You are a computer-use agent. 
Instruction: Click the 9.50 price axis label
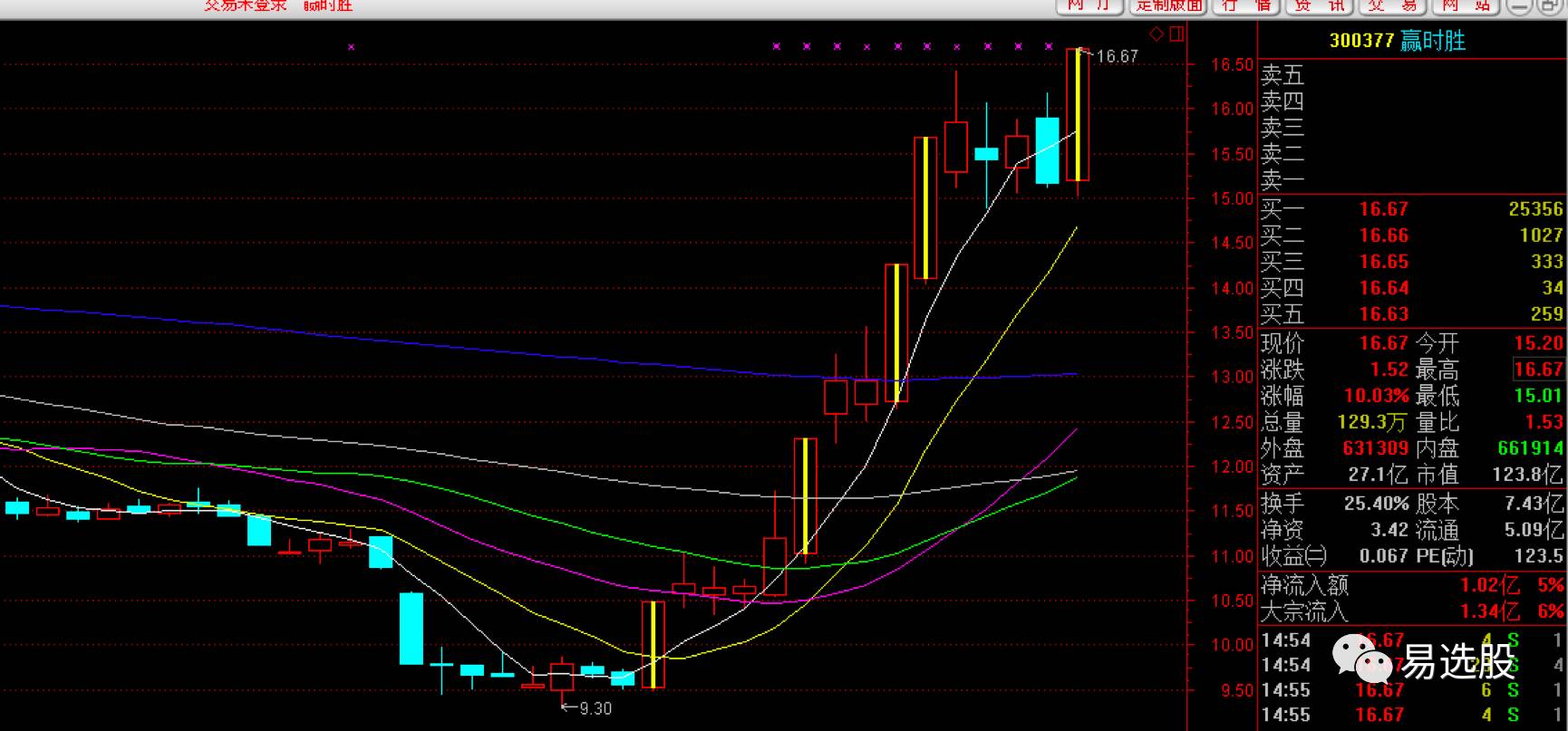1238,690
